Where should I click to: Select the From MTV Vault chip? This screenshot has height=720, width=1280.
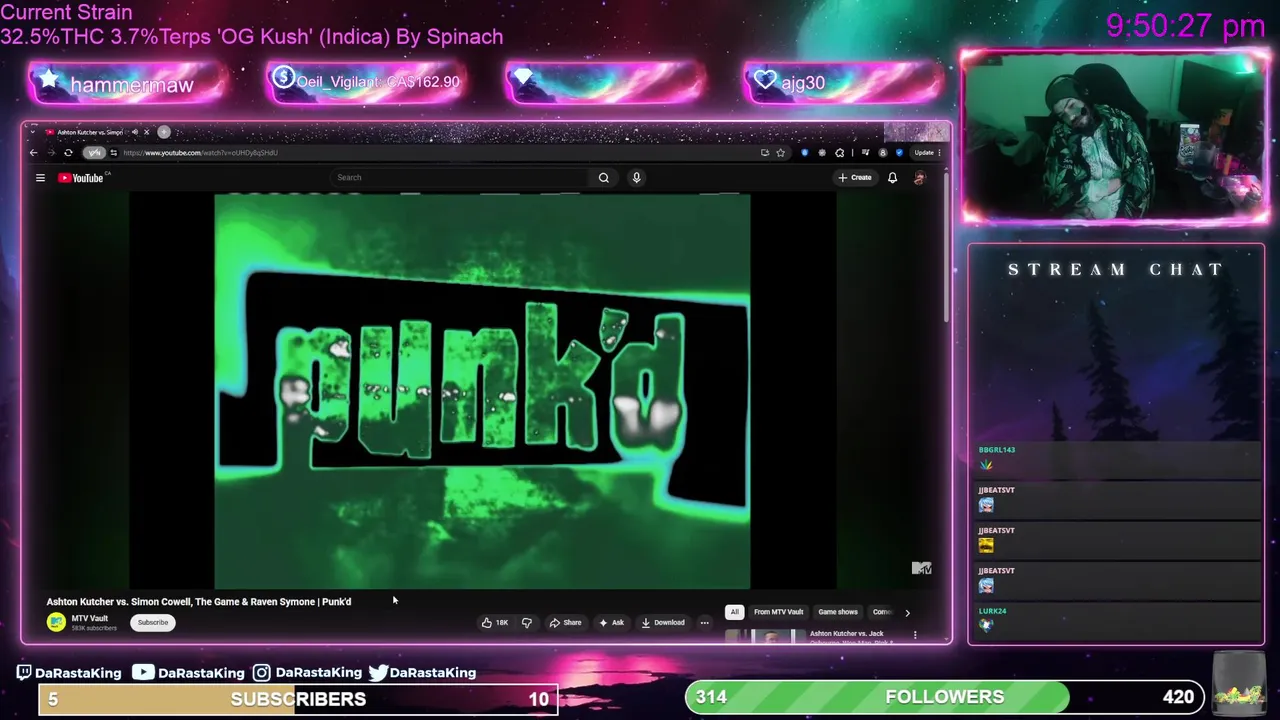[778, 612]
